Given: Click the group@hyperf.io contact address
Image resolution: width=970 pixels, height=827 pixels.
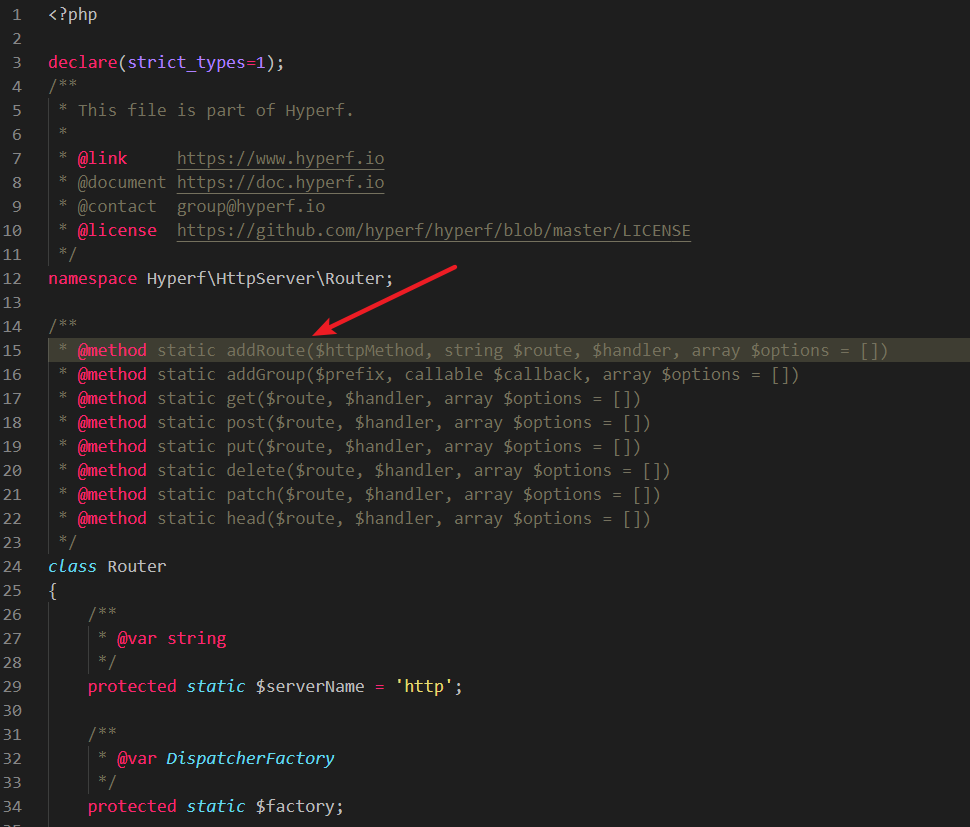Looking at the screenshot, I should click(x=250, y=206).
